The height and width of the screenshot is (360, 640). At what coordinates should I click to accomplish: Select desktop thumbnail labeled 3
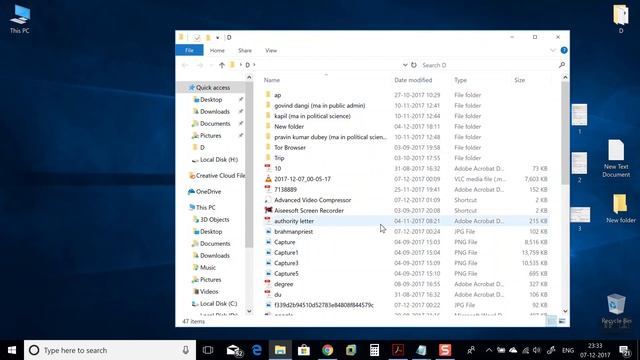point(580,219)
